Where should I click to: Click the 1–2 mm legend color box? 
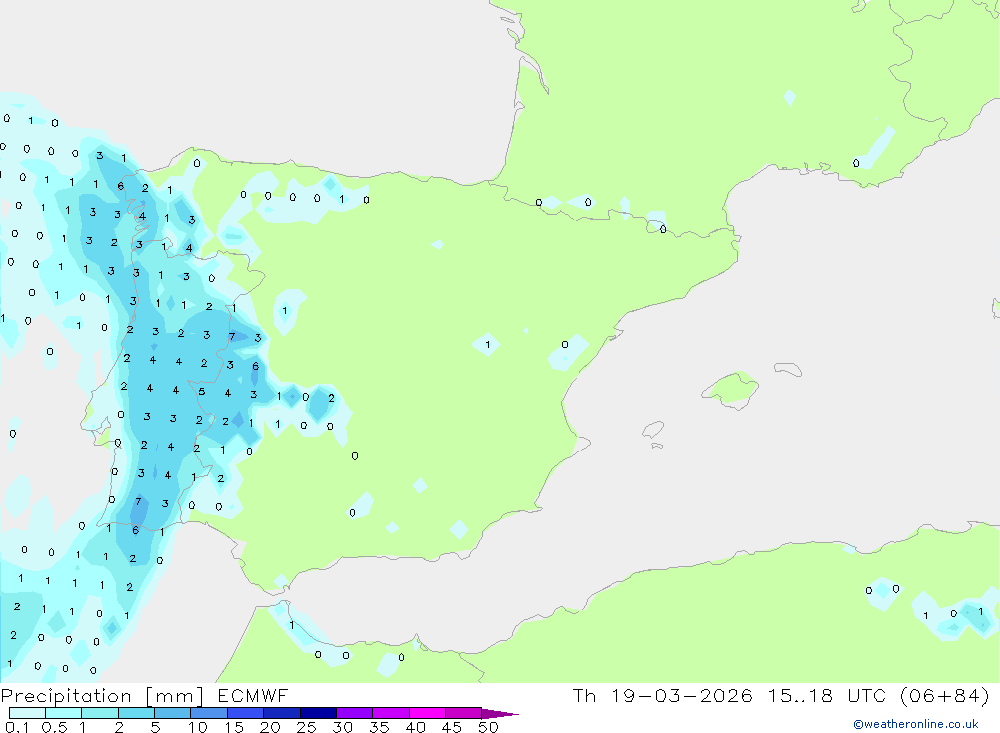(100, 713)
